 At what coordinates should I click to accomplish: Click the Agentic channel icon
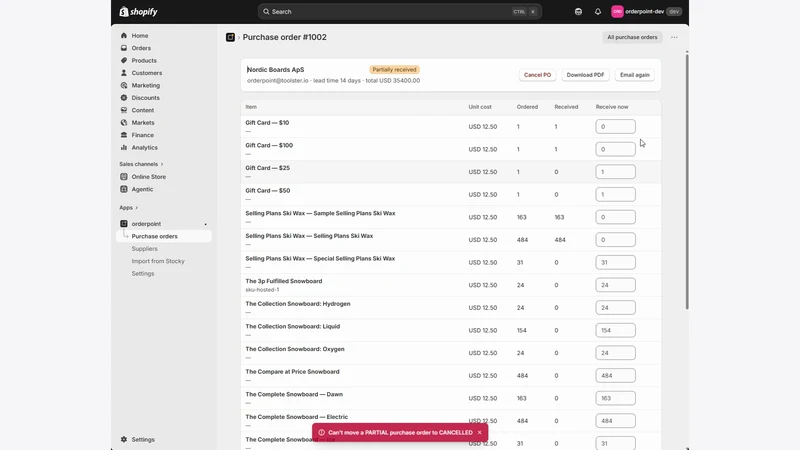tap(123, 189)
